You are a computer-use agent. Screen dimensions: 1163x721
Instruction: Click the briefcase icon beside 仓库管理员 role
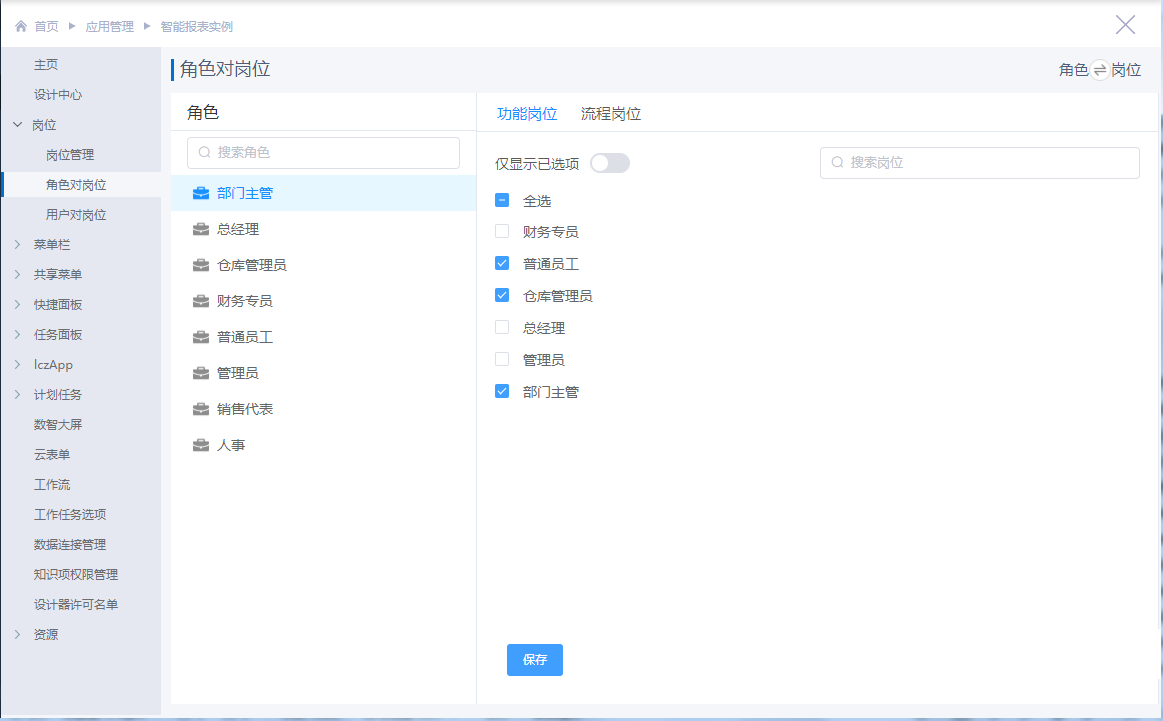click(201, 265)
